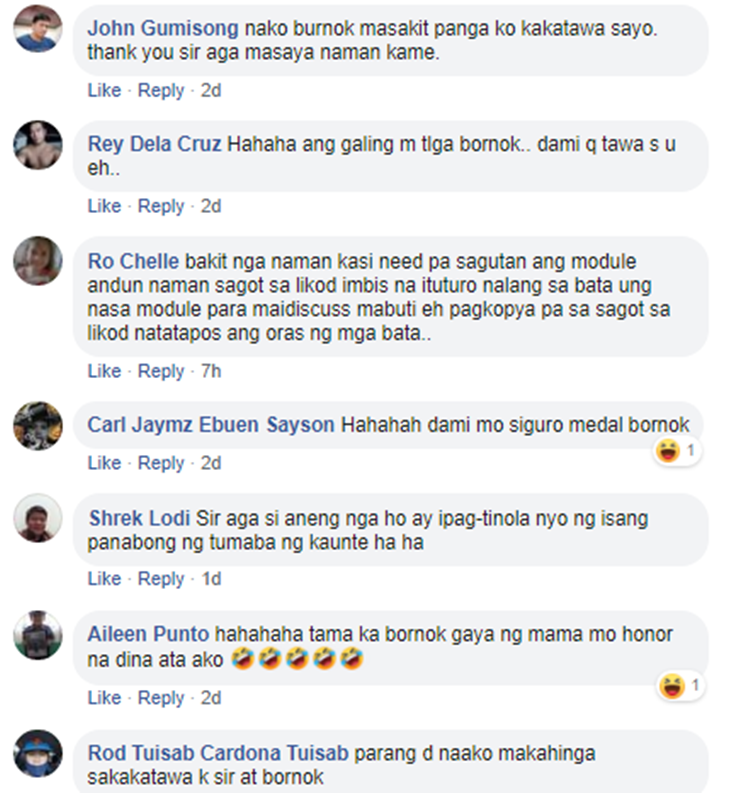Reply to Rey Dela Cruz's comment
750x793 pixels.
pyautogui.click(x=161, y=206)
